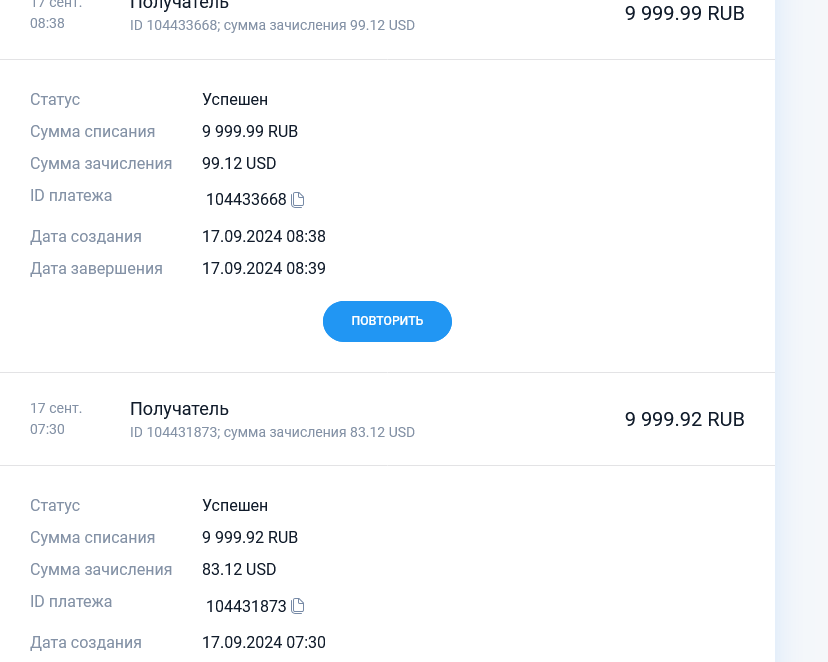Click subtitle 'ID 104433668; сумма зачисления 99.12 USD'

point(272,25)
